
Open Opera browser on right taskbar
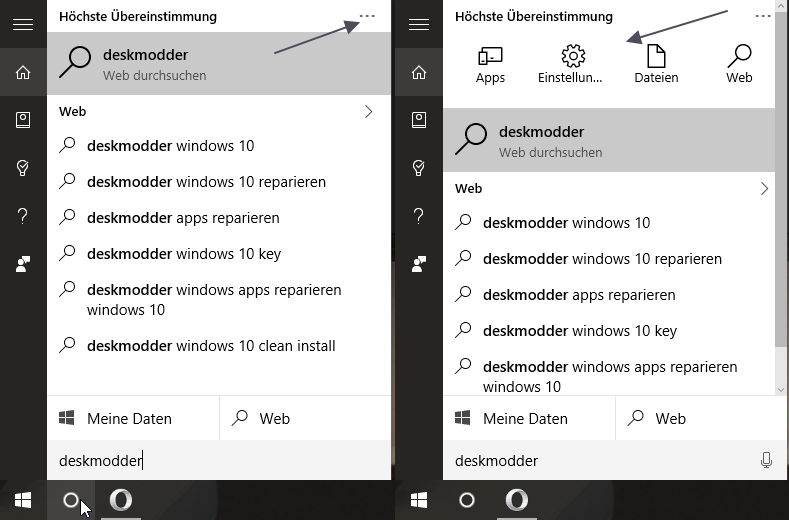(x=516, y=500)
